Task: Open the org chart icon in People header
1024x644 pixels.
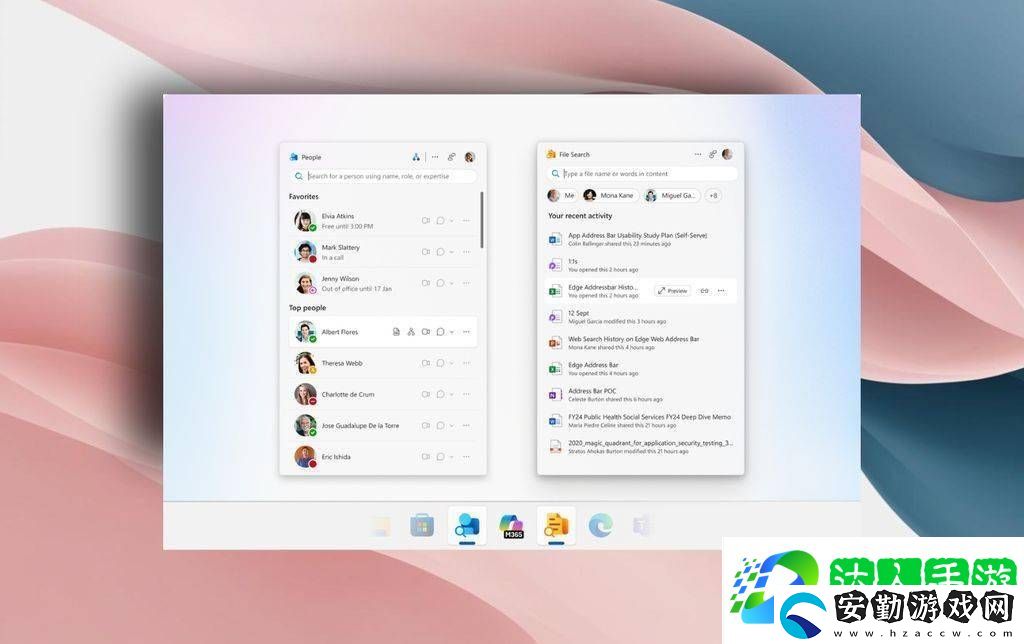Action: [x=416, y=157]
